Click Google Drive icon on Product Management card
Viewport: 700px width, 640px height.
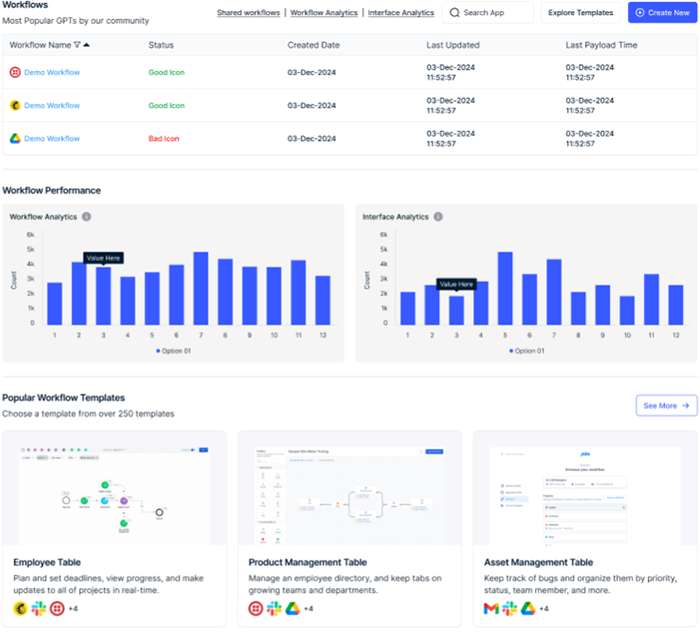(x=291, y=608)
